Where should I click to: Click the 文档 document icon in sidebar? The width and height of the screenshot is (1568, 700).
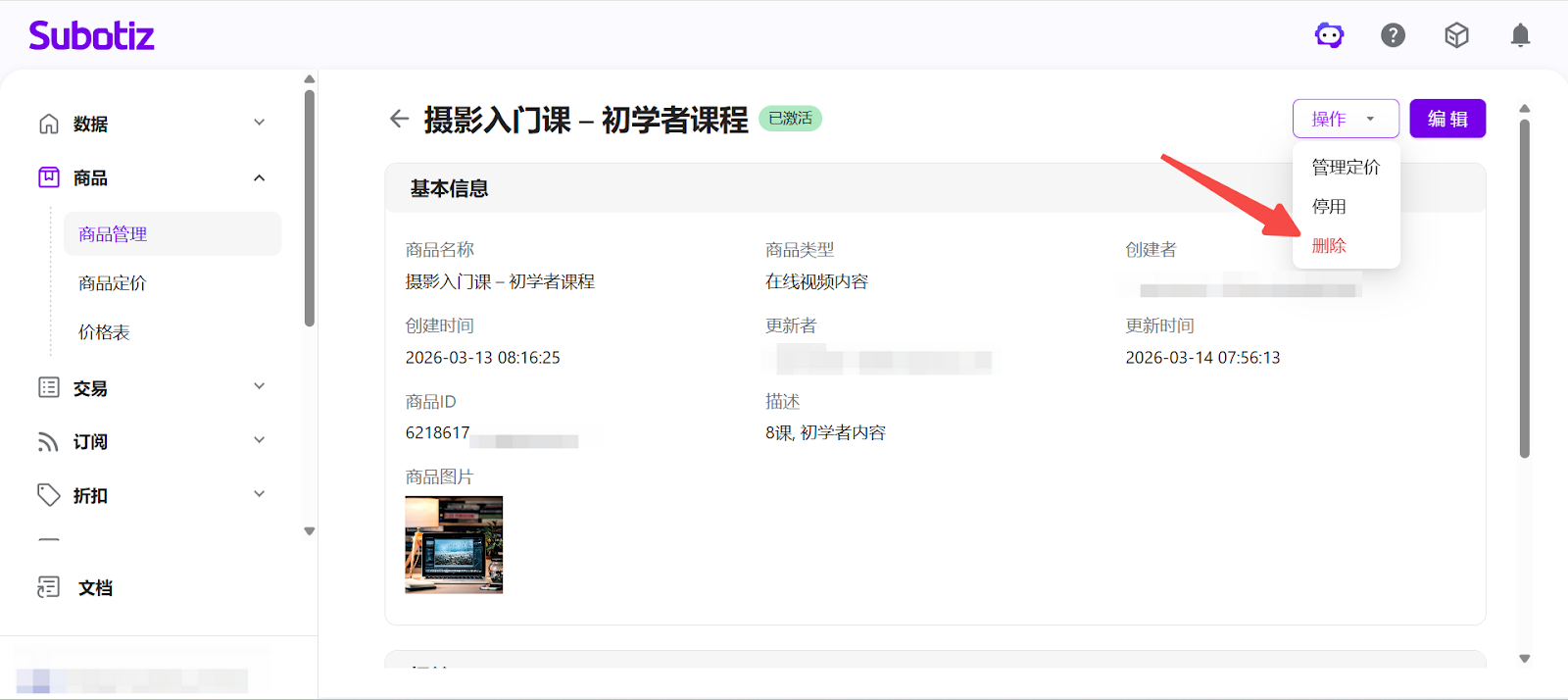point(48,587)
